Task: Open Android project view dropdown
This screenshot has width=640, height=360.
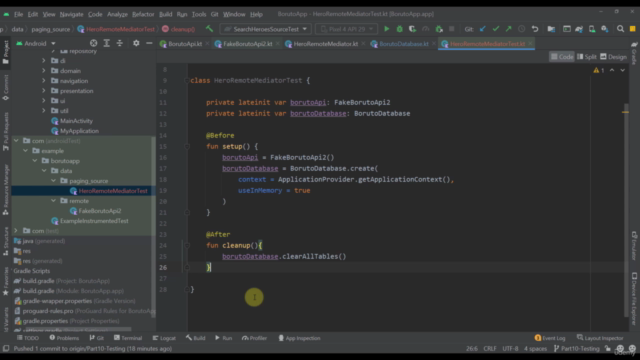Action: click(x=36, y=43)
